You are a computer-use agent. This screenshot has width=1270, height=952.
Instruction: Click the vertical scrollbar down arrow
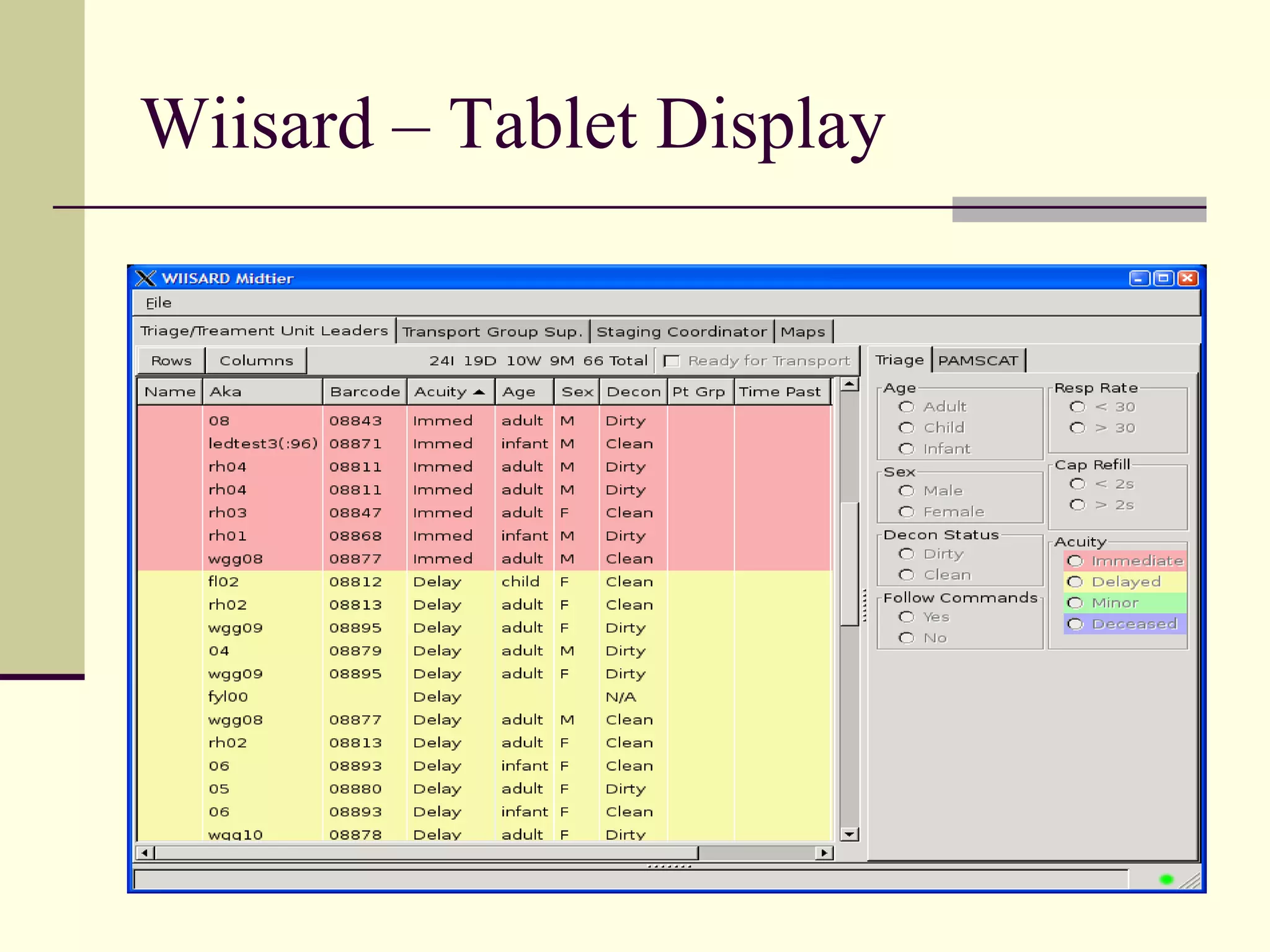(850, 834)
